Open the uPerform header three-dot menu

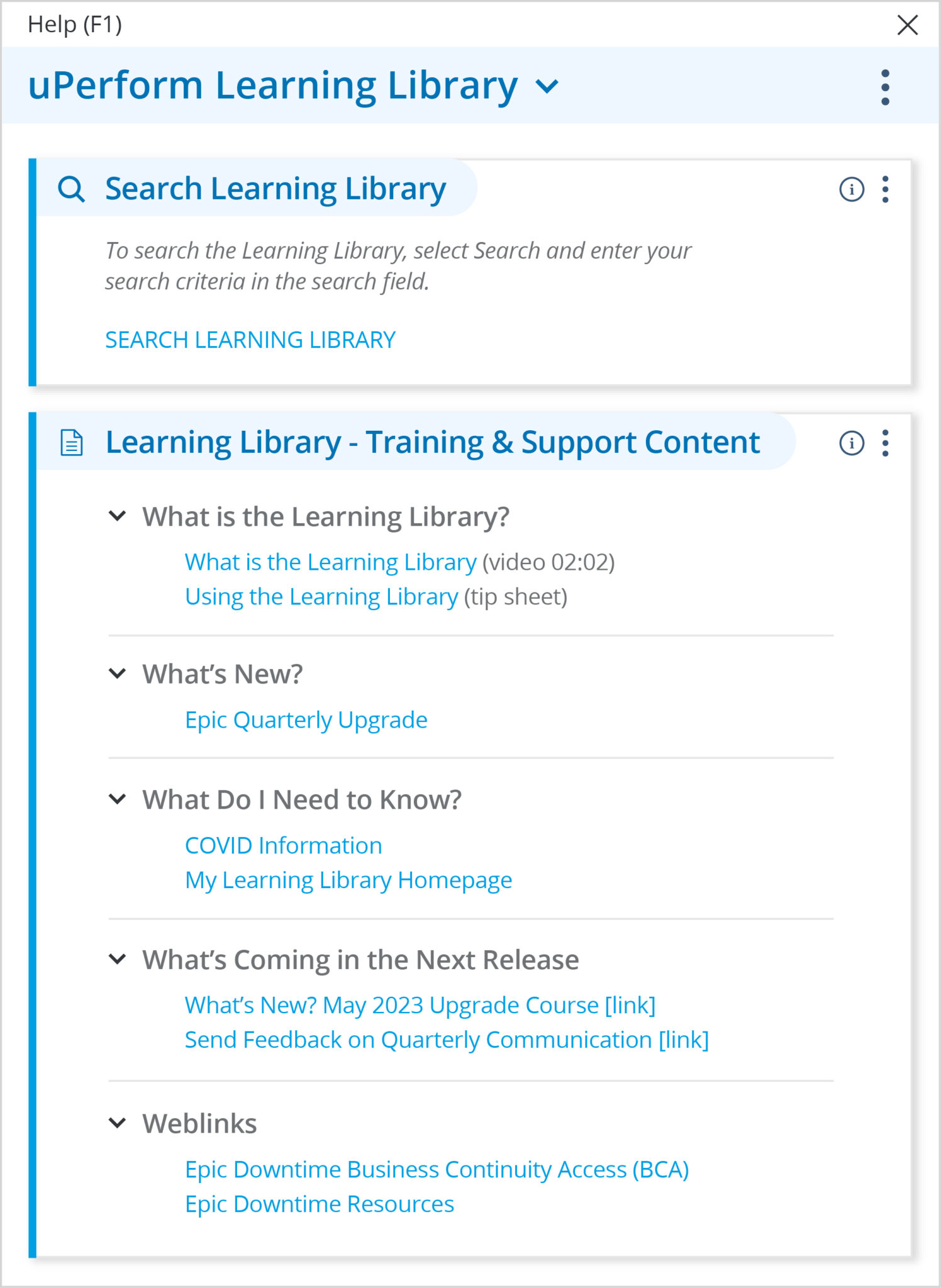[885, 87]
